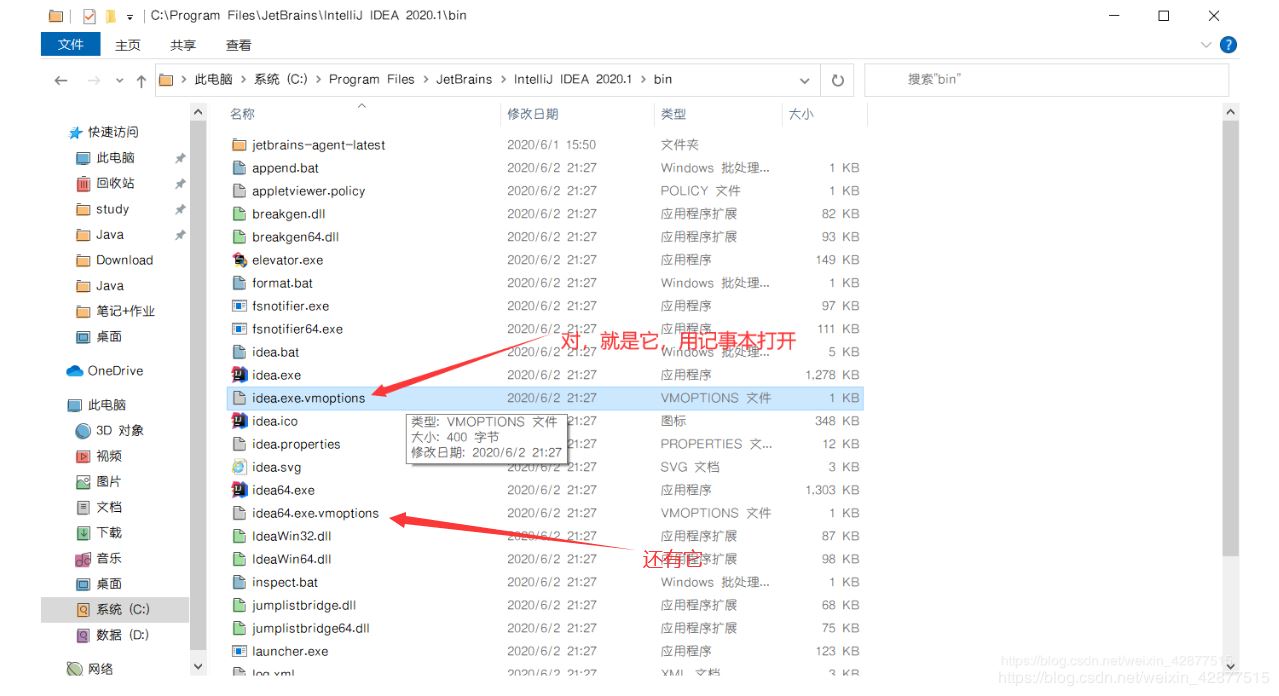Click the jumplistbridge.dll file name
The height and width of the screenshot is (696, 1279).
(x=304, y=605)
